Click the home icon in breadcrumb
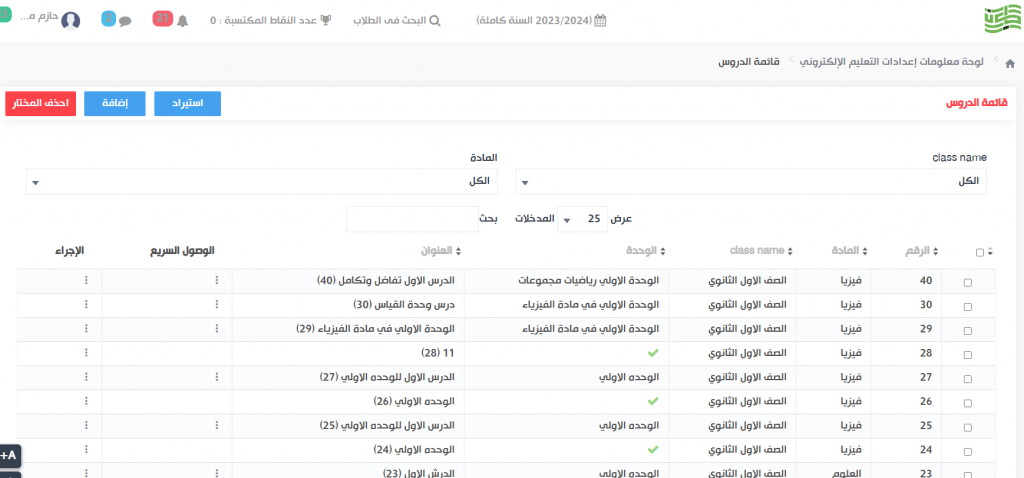This screenshot has height=478, width=1024. point(1009,63)
